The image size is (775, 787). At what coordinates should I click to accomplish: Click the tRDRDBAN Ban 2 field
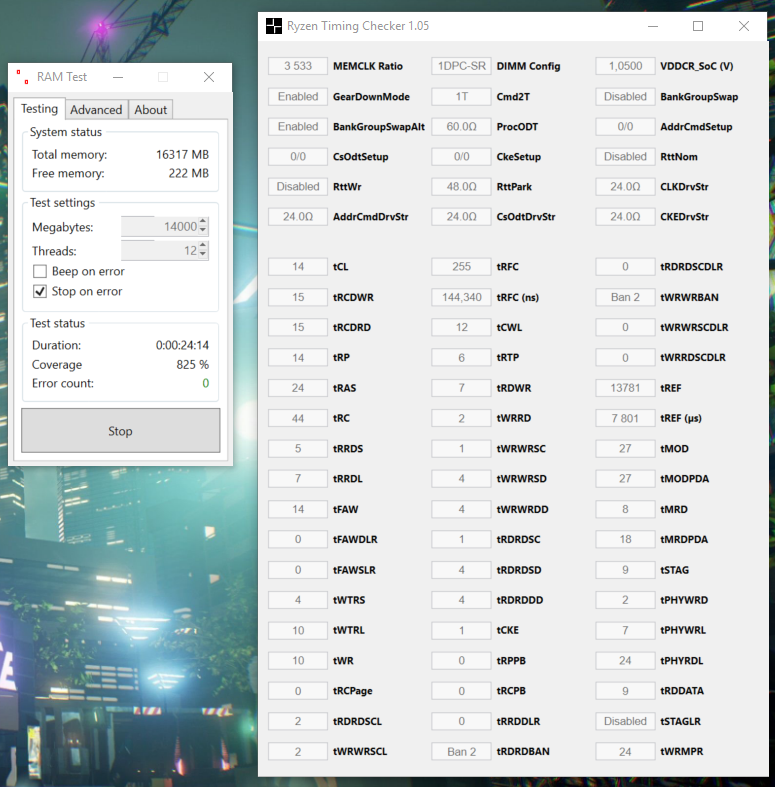click(461, 751)
